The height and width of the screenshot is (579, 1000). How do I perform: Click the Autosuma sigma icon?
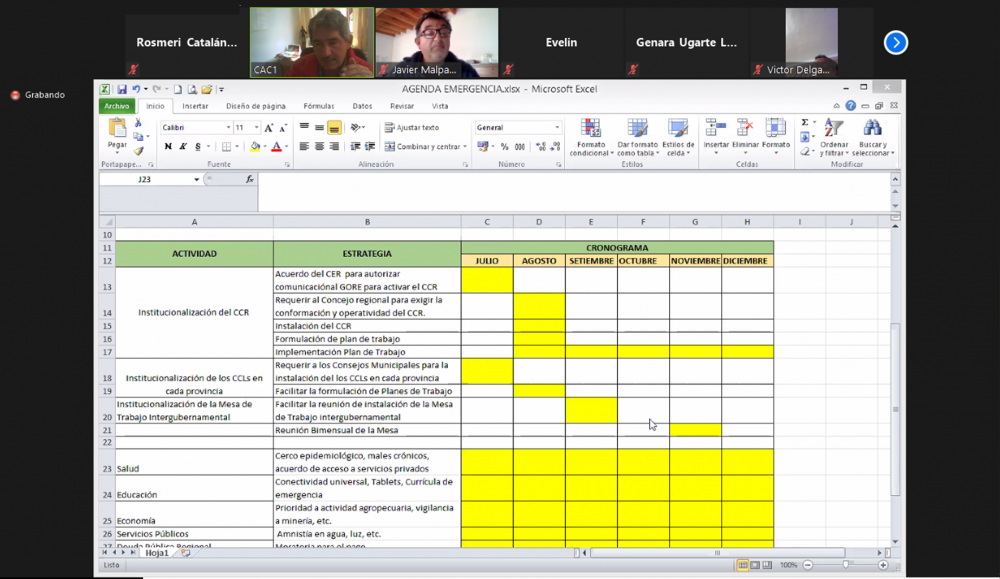point(804,123)
